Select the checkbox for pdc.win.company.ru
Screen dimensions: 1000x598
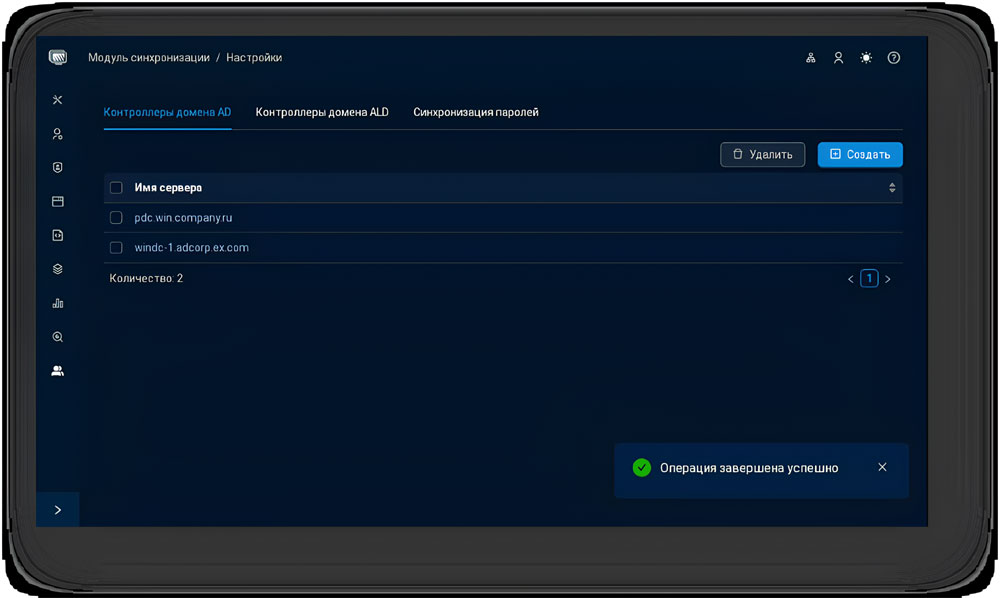tap(116, 218)
